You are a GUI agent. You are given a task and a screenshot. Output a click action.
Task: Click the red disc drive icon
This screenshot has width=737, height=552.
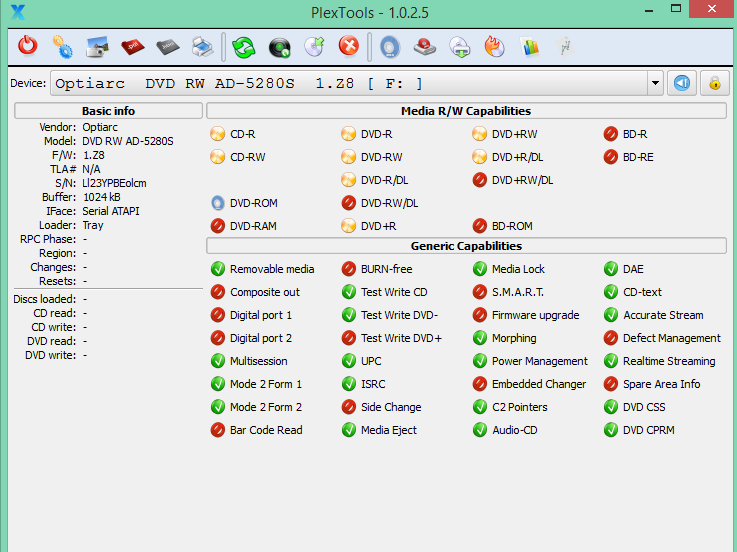pyautogui.click(x=424, y=47)
